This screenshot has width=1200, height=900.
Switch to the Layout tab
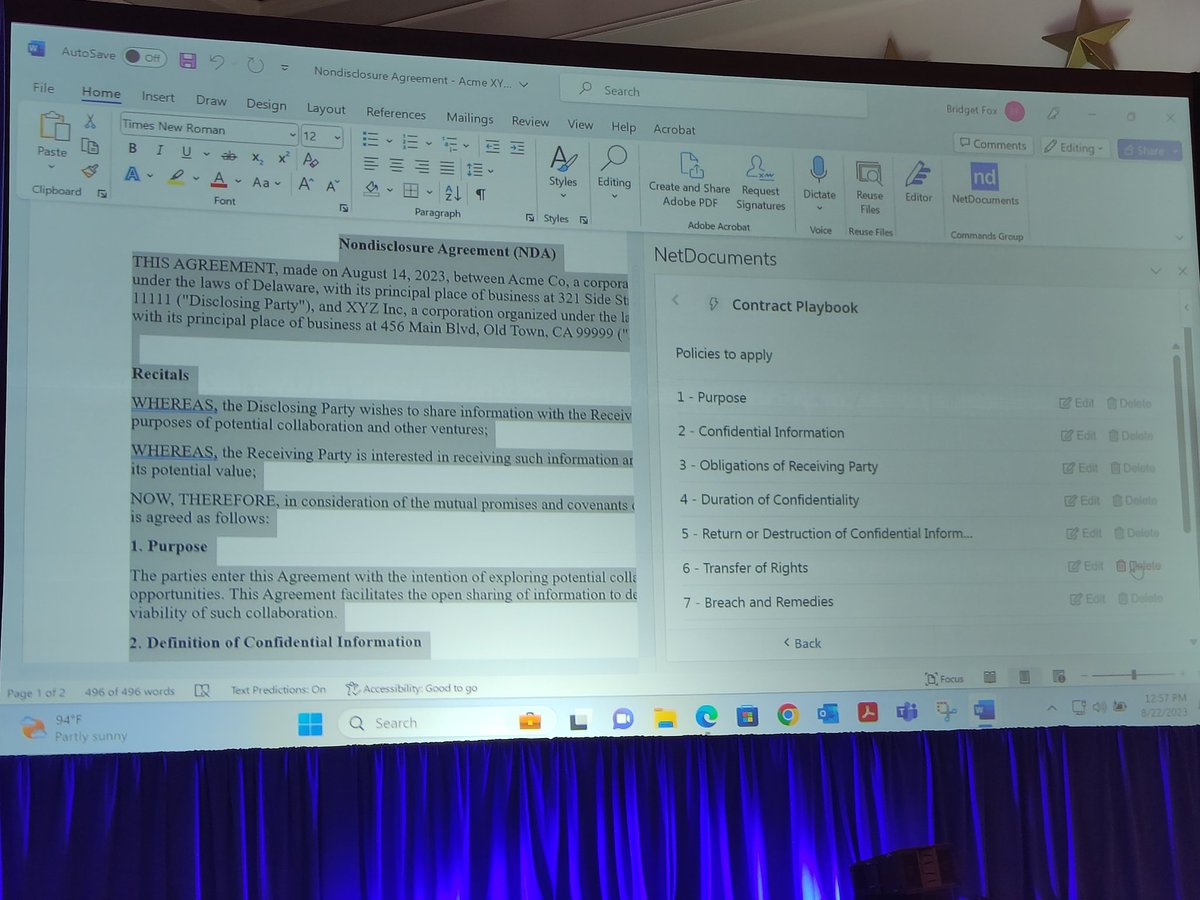(326, 108)
